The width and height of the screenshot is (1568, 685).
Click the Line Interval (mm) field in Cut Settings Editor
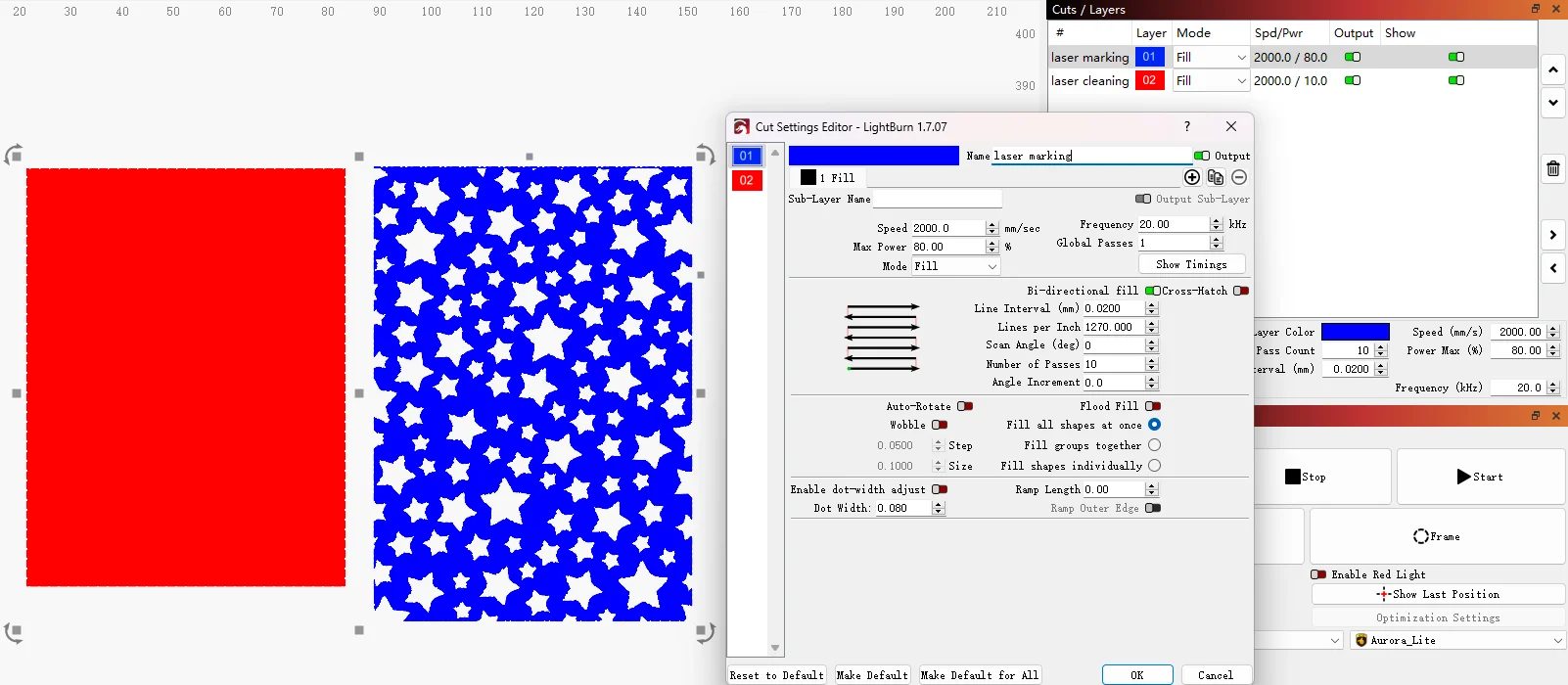(x=1114, y=308)
